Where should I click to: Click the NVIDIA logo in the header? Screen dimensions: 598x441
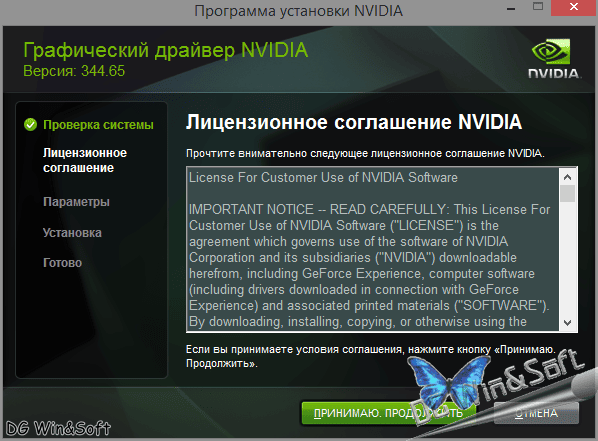click(x=555, y=58)
